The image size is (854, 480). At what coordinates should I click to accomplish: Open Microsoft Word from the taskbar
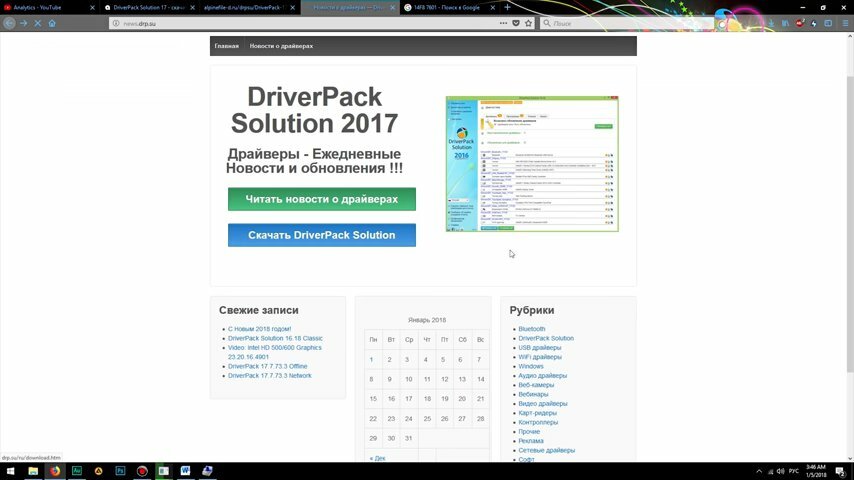pyautogui.click(x=185, y=471)
